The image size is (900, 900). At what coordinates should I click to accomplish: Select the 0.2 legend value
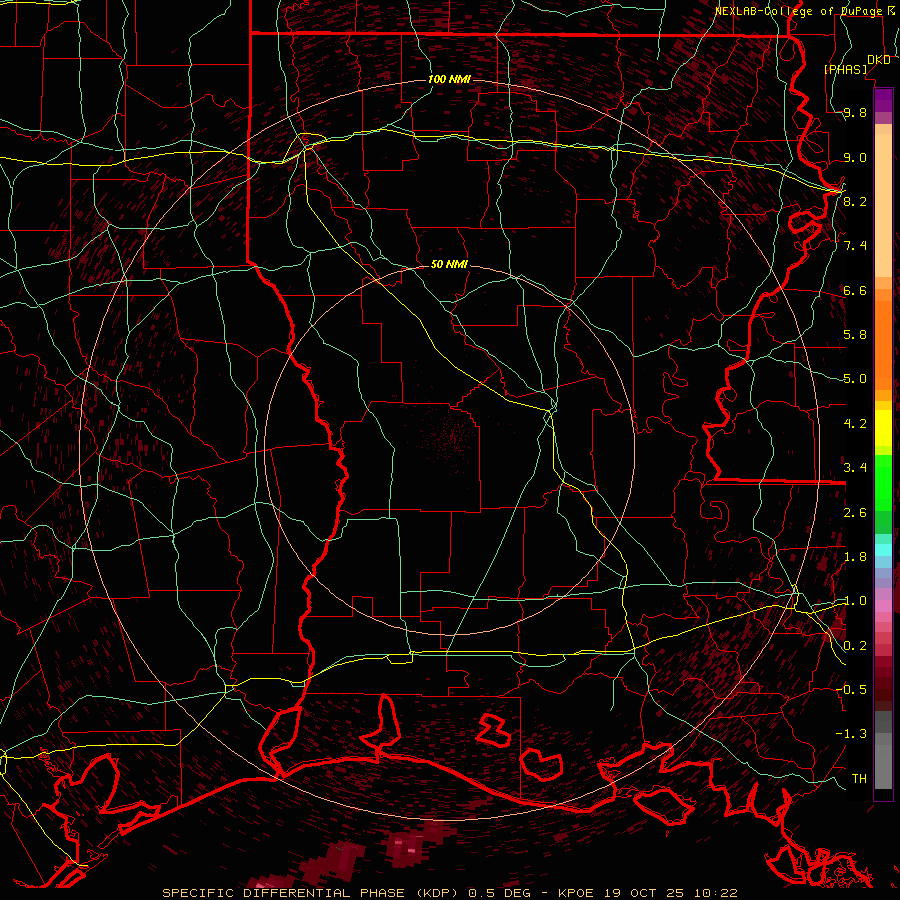tap(855, 645)
